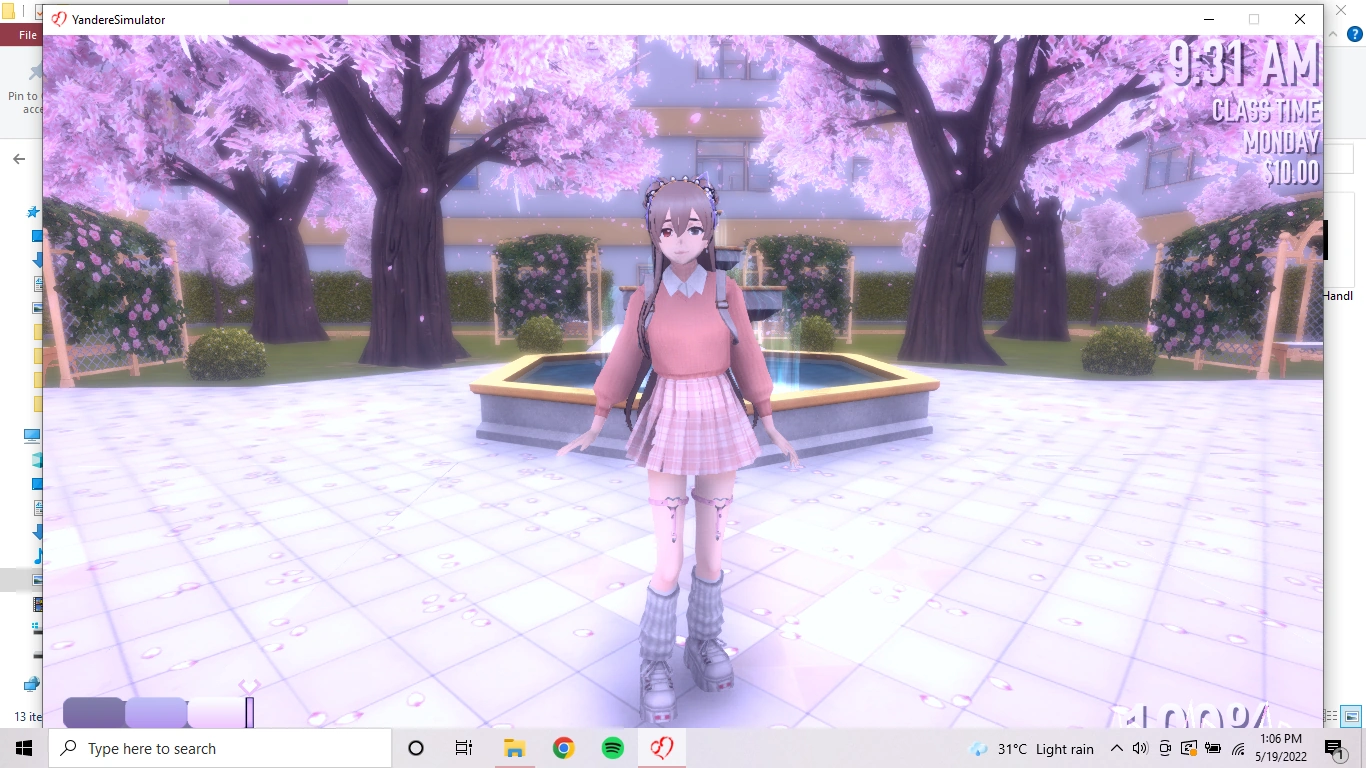Viewport: 1366px width, 768px height.
Task: Adjust sound with the speaker tray icon
Action: point(1139,748)
